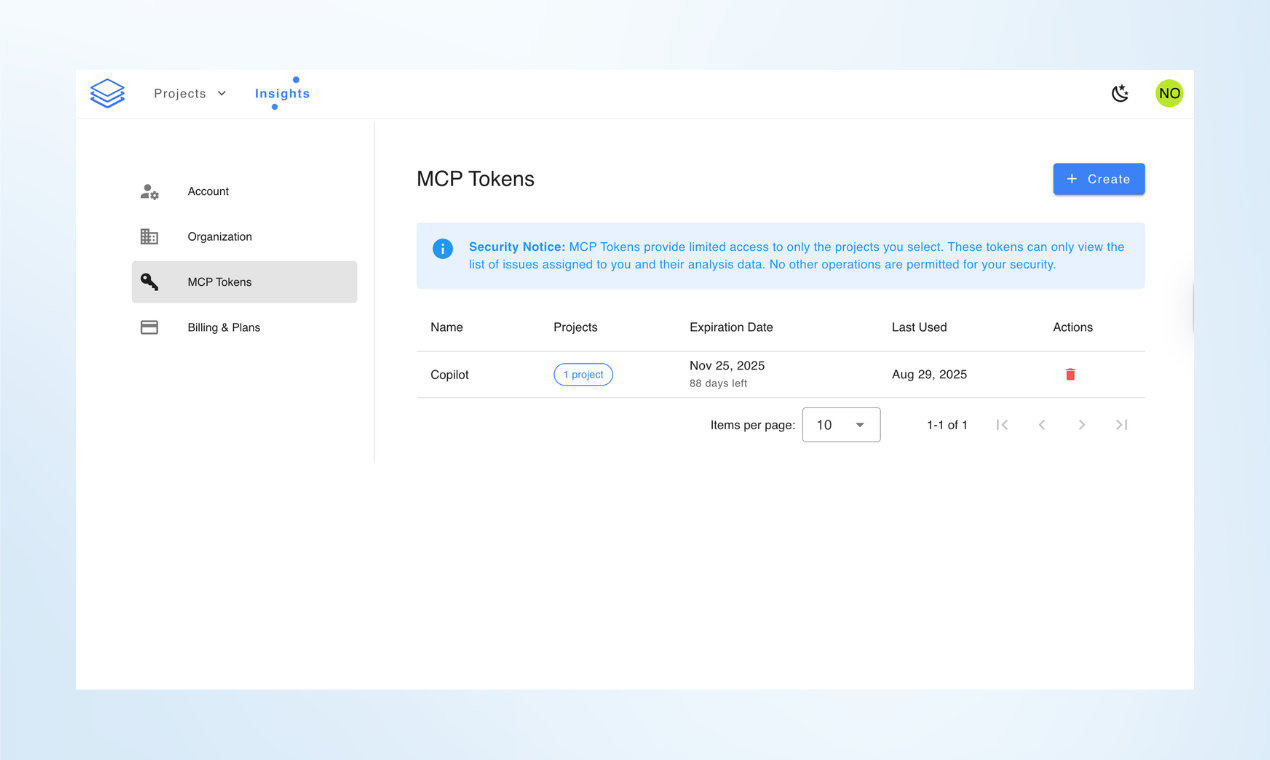The height and width of the screenshot is (760, 1270).
Task: Click the Copilot token name
Action: point(450,375)
